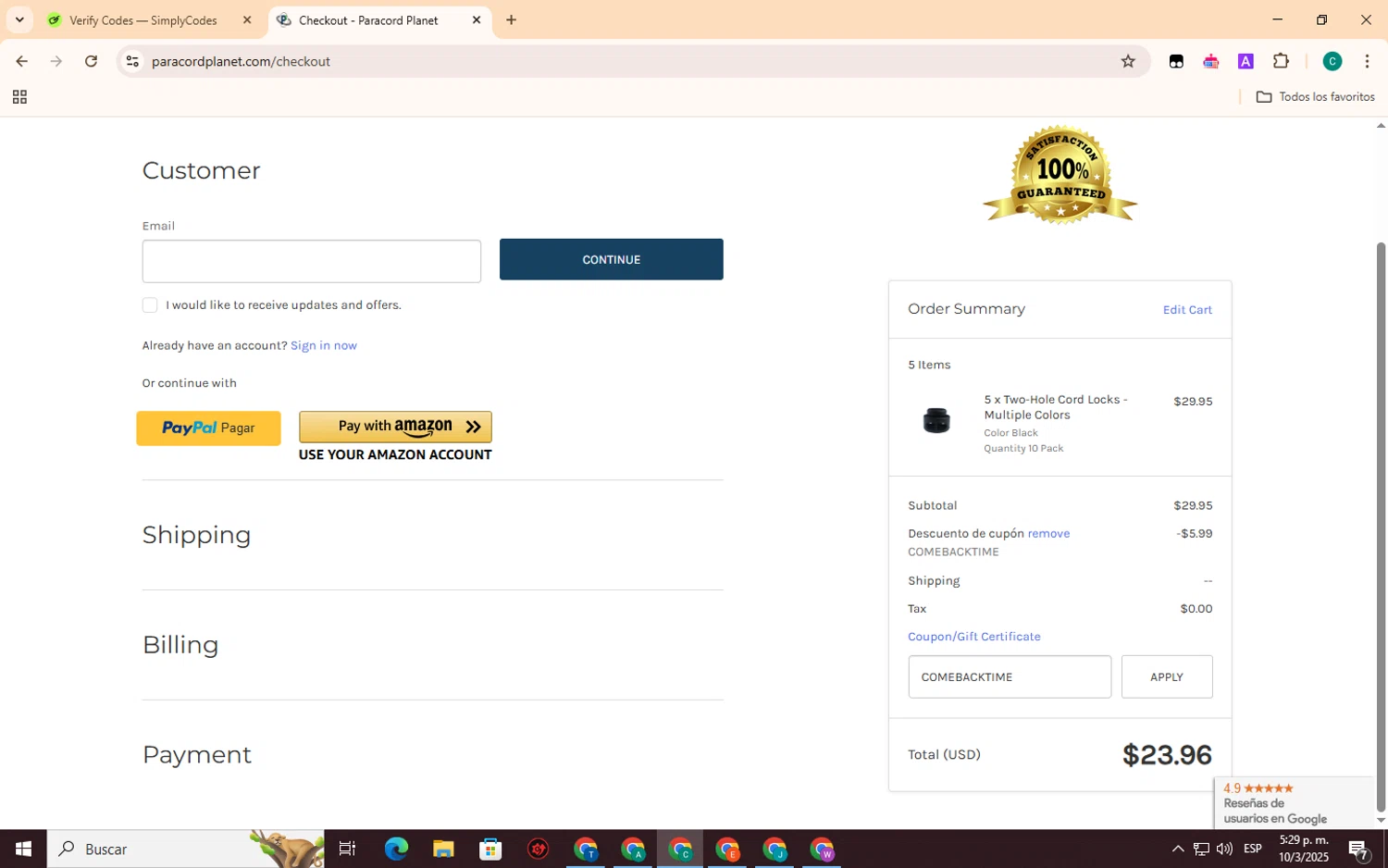Remove the COMEBACKTIME coupon discount
The image size is (1388, 868).
1048,533
